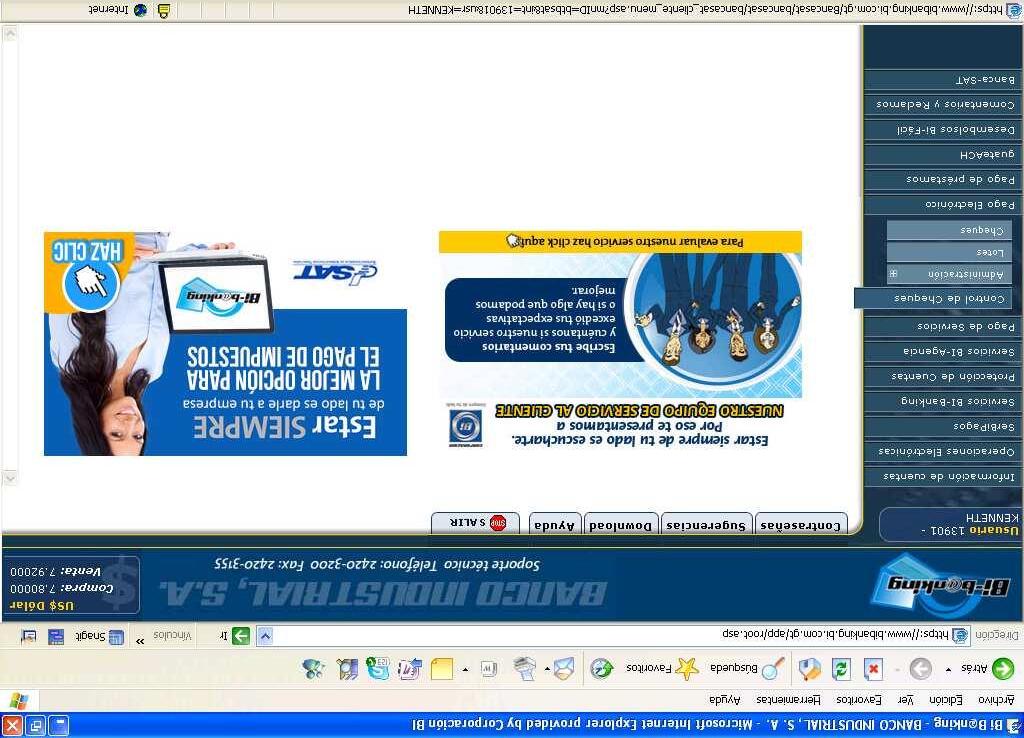Switch to the Contraseñas tab
Viewport: 1024px width, 738px height.
coord(801,525)
